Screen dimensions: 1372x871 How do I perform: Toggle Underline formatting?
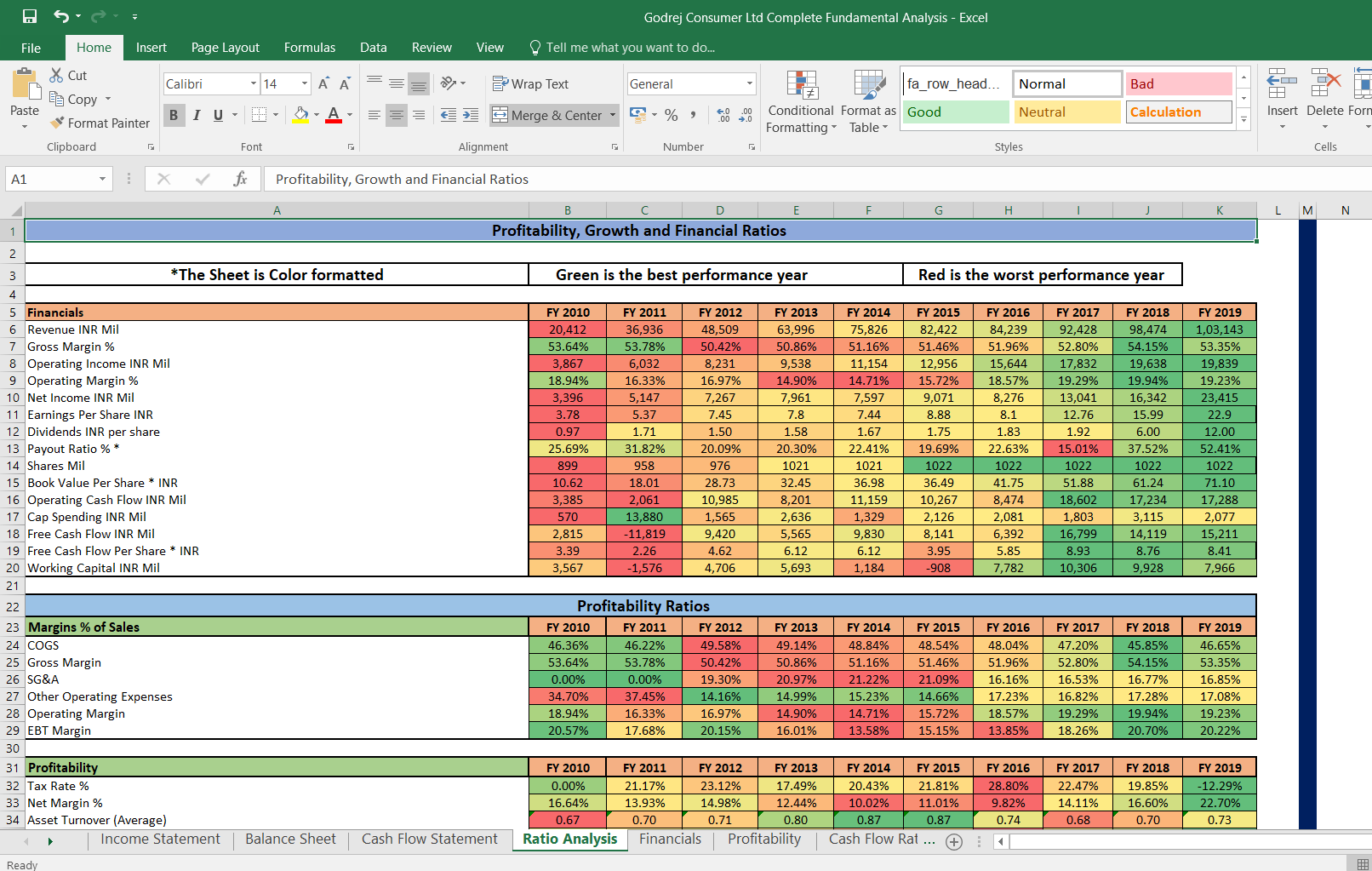[x=219, y=115]
